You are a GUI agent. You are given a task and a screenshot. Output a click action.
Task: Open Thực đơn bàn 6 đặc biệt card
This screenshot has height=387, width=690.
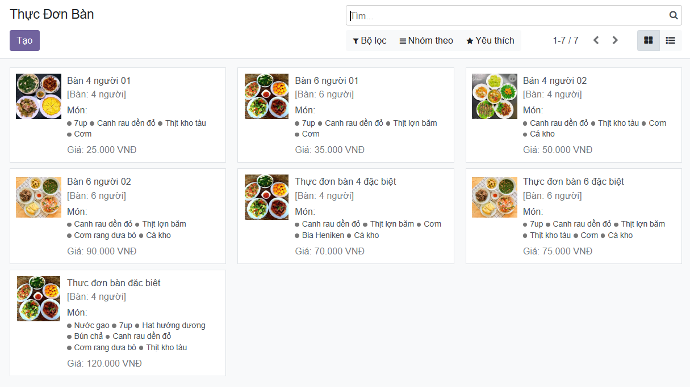(573, 216)
